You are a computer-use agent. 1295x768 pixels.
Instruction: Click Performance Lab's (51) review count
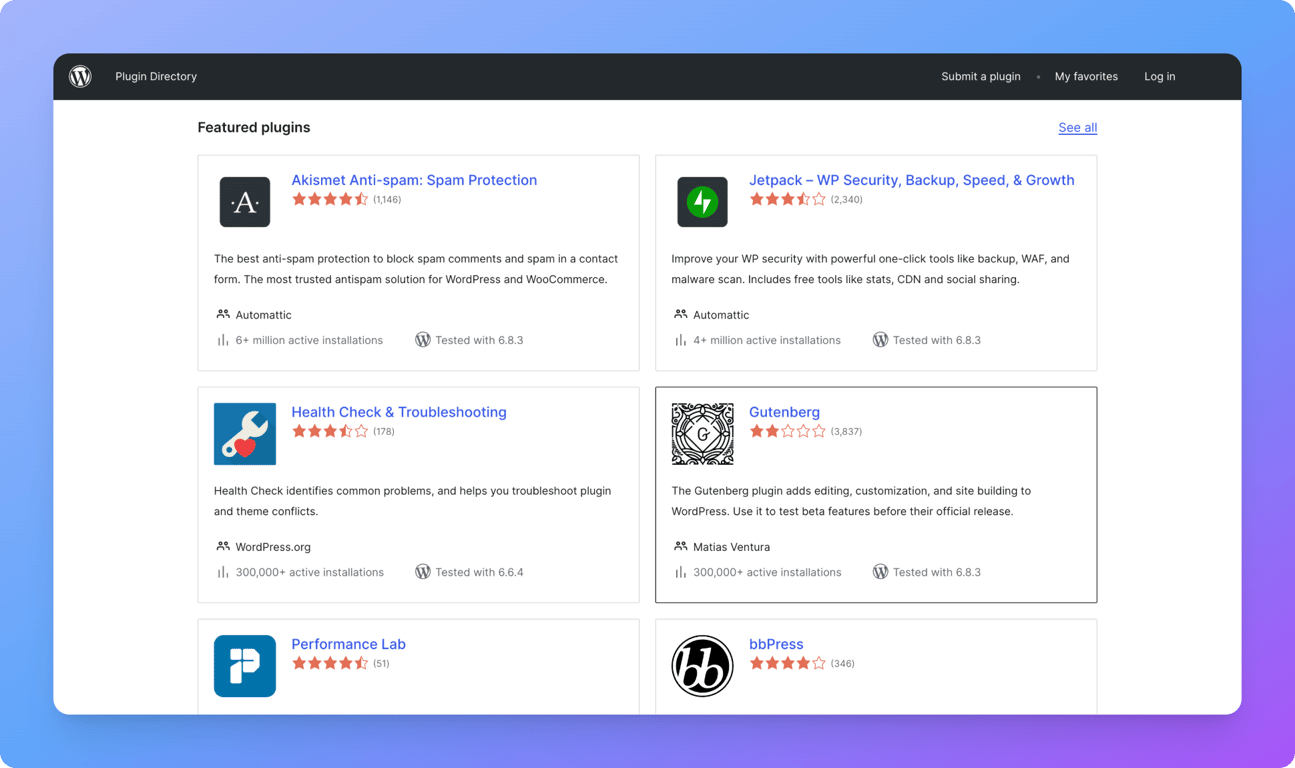click(381, 664)
